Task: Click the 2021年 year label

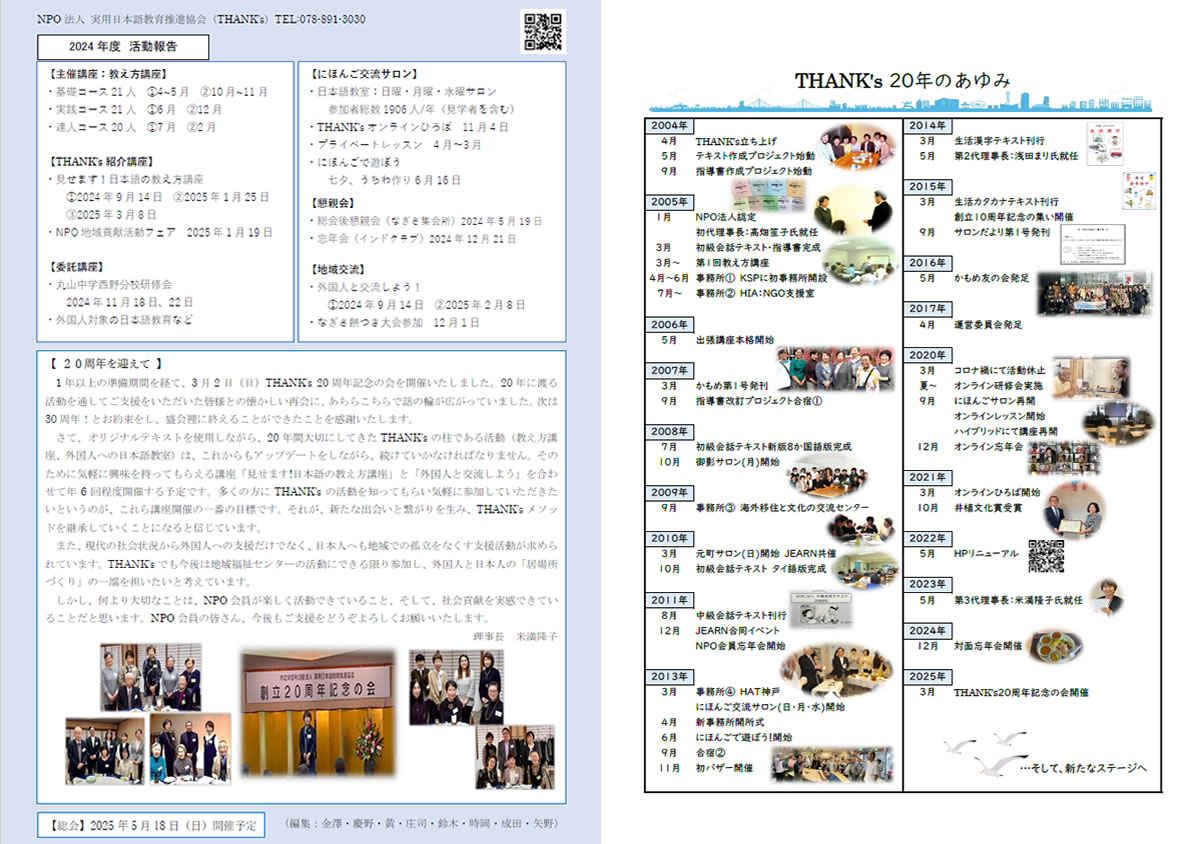Action: click(x=927, y=477)
